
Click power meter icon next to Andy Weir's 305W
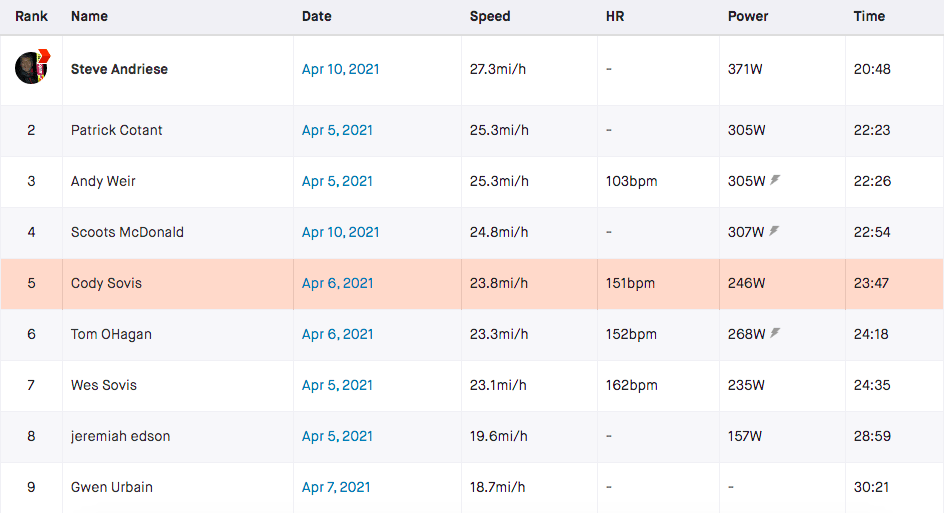[x=775, y=181]
